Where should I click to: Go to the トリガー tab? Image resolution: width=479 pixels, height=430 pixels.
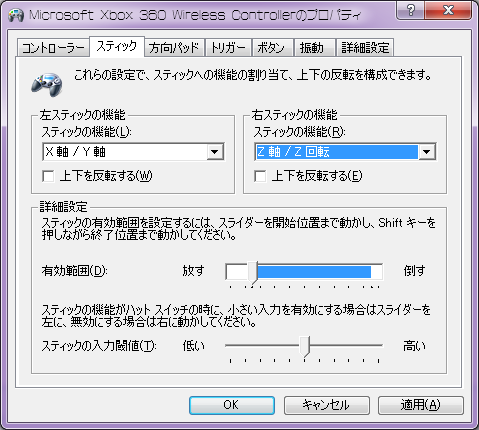(x=228, y=48)
